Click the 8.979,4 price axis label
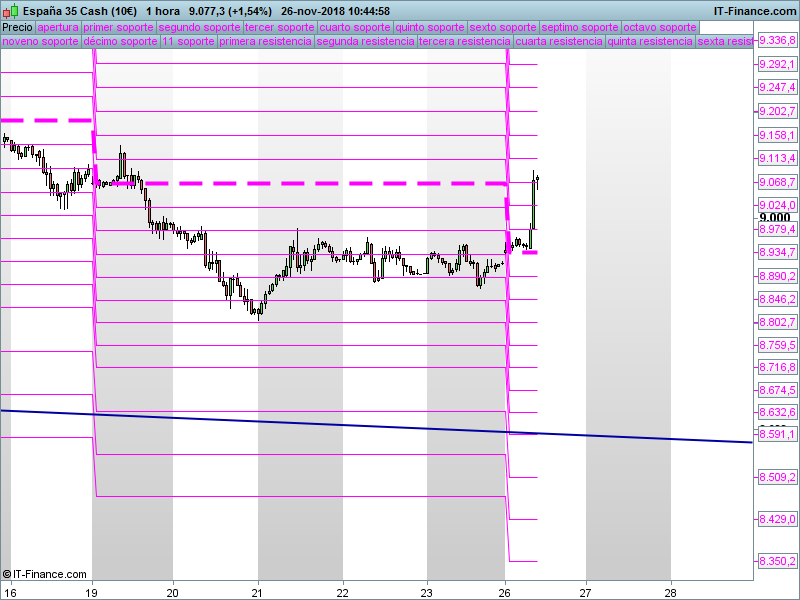Viewport: 800px width, 600px height. click(x=777, y=229)
